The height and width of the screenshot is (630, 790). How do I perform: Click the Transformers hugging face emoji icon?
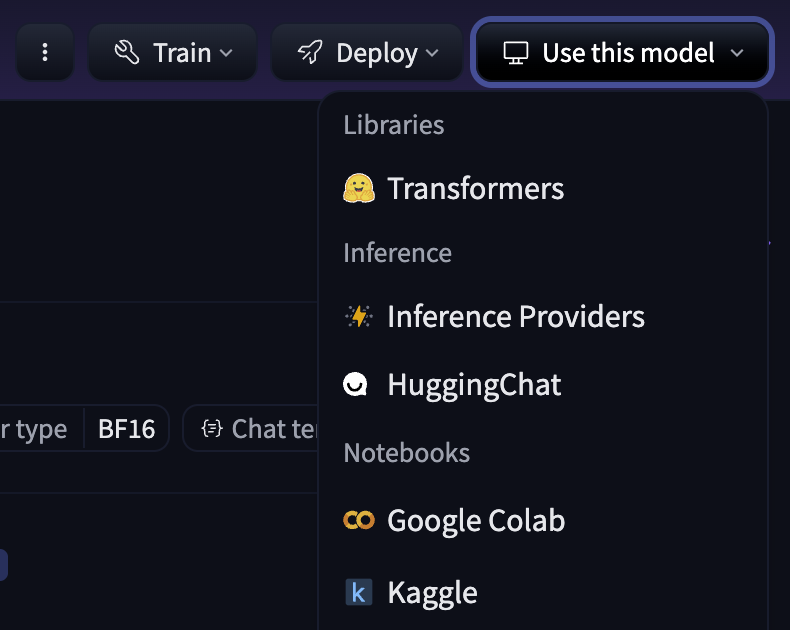click(x=359, y=189)
